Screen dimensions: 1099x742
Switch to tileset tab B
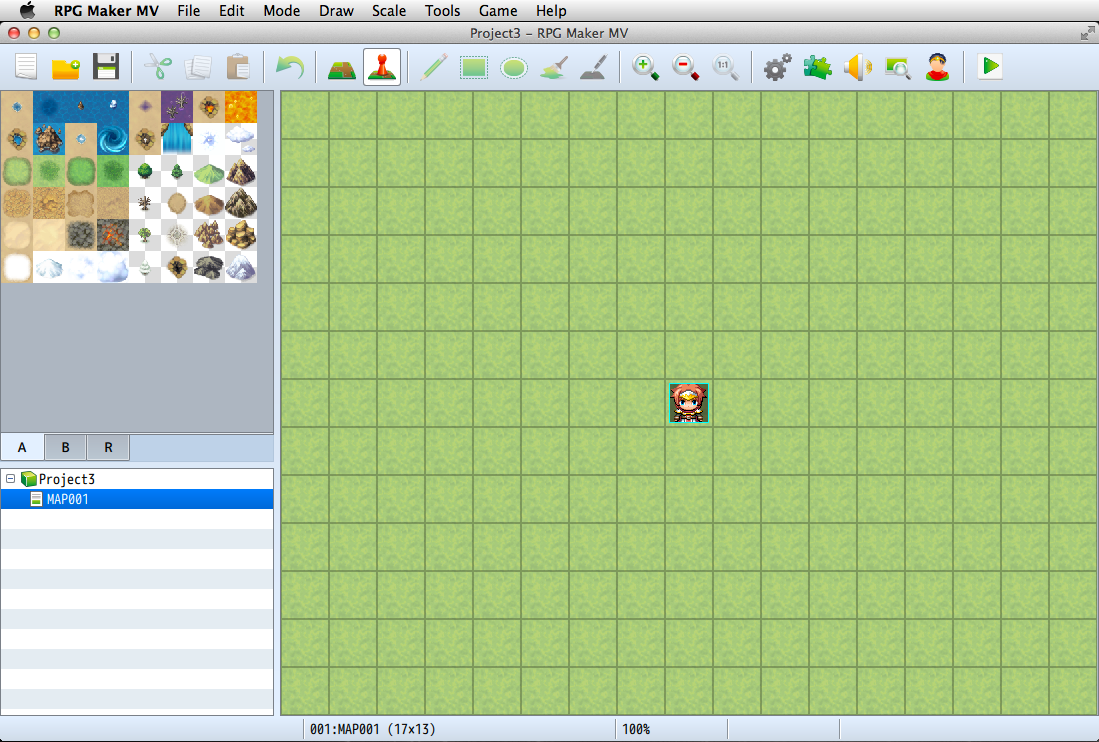pos(65,448)
